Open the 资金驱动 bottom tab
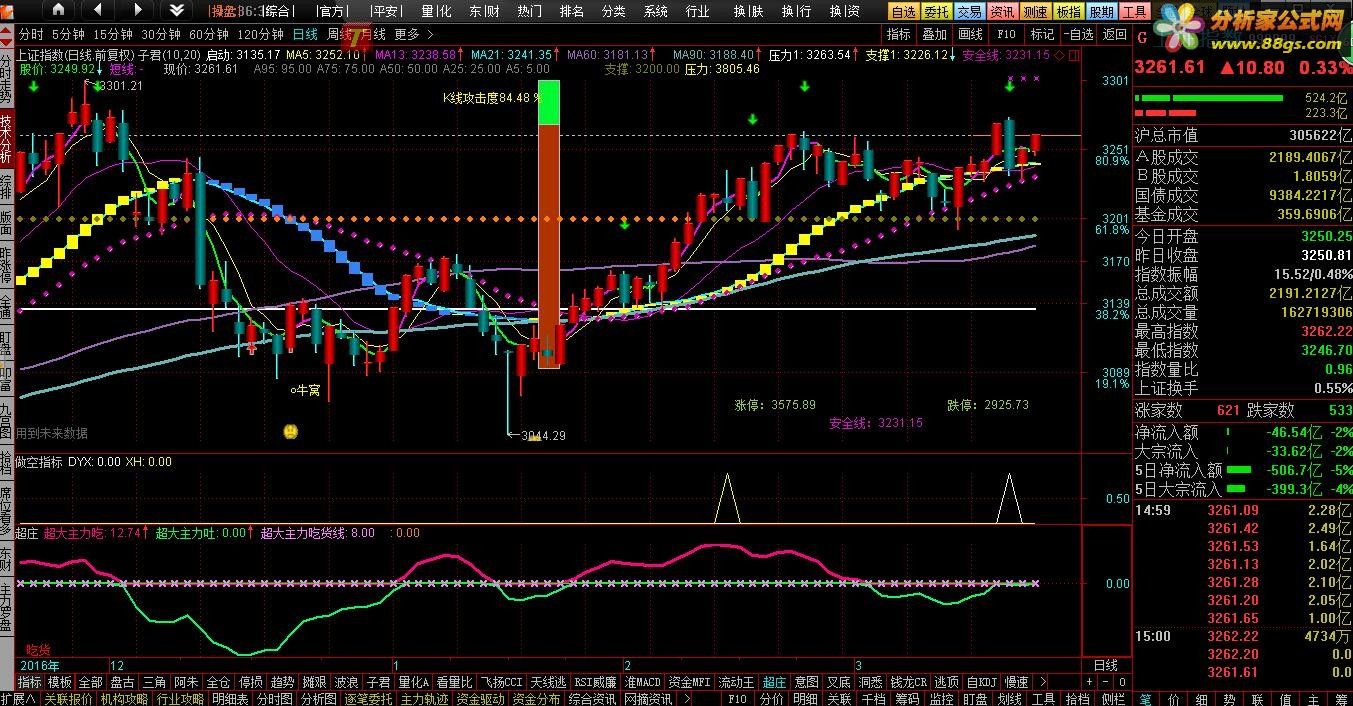 point(481,699)
